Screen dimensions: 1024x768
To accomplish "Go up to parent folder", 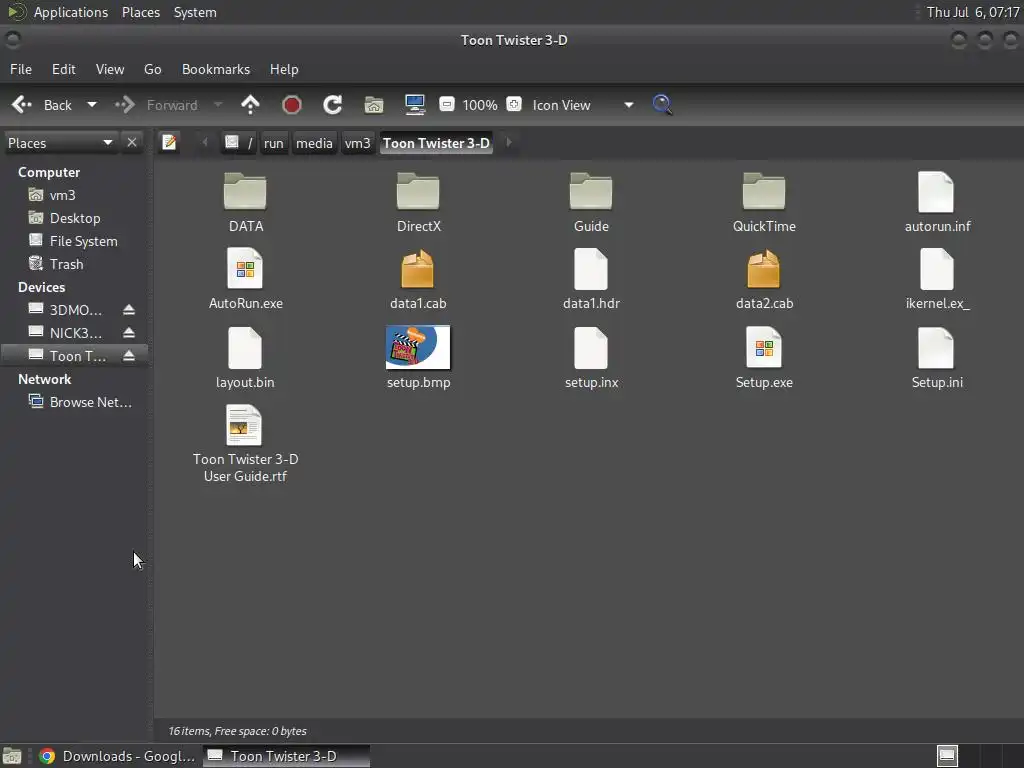I will (250, 104).
